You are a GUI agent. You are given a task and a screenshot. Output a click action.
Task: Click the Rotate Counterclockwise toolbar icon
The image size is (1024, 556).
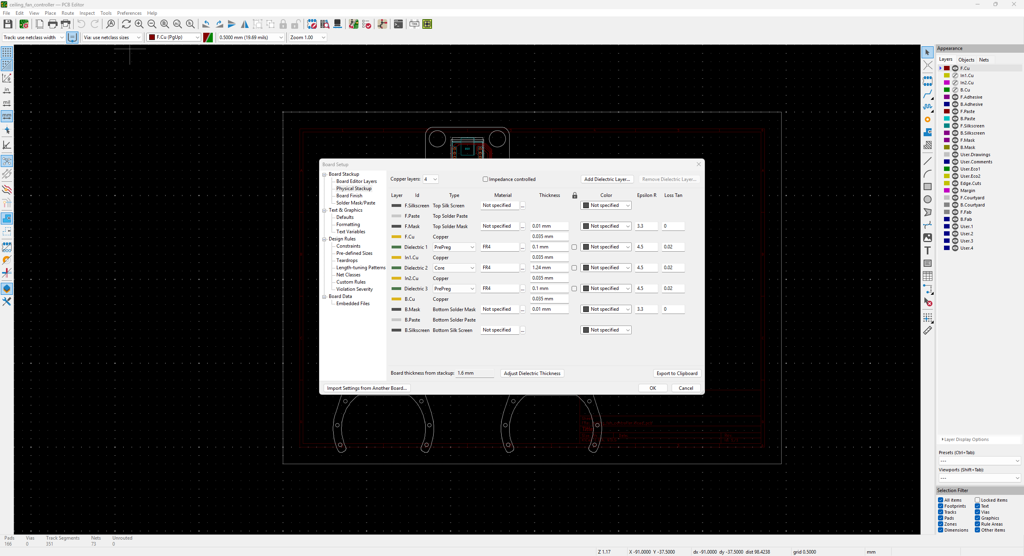pos(206,24)
